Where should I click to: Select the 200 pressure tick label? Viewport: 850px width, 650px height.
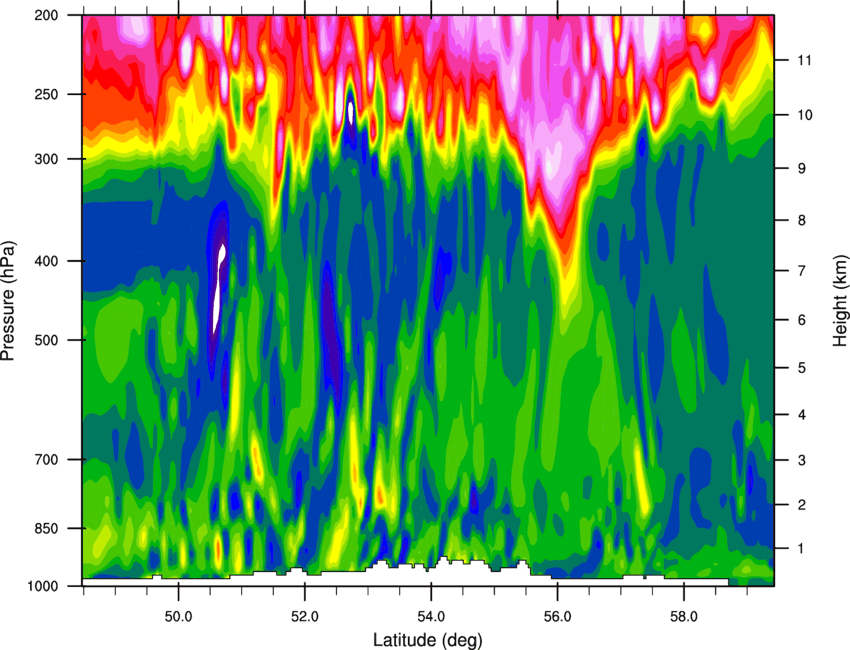tap(46, 15)
